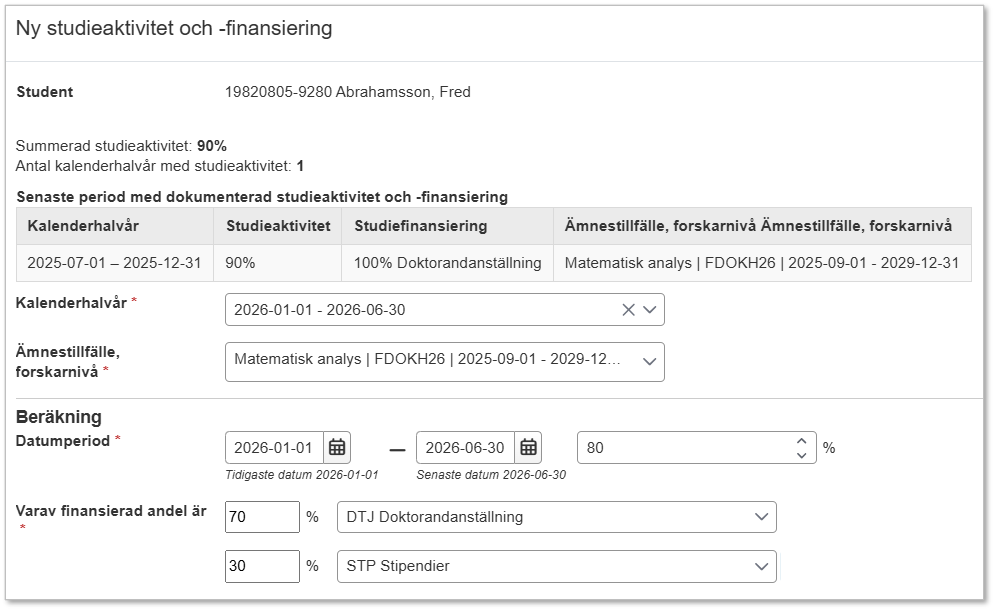Click the Varav finansierad andel är label
This screenshot has height=611, width=994.
(x=111, y=511)
